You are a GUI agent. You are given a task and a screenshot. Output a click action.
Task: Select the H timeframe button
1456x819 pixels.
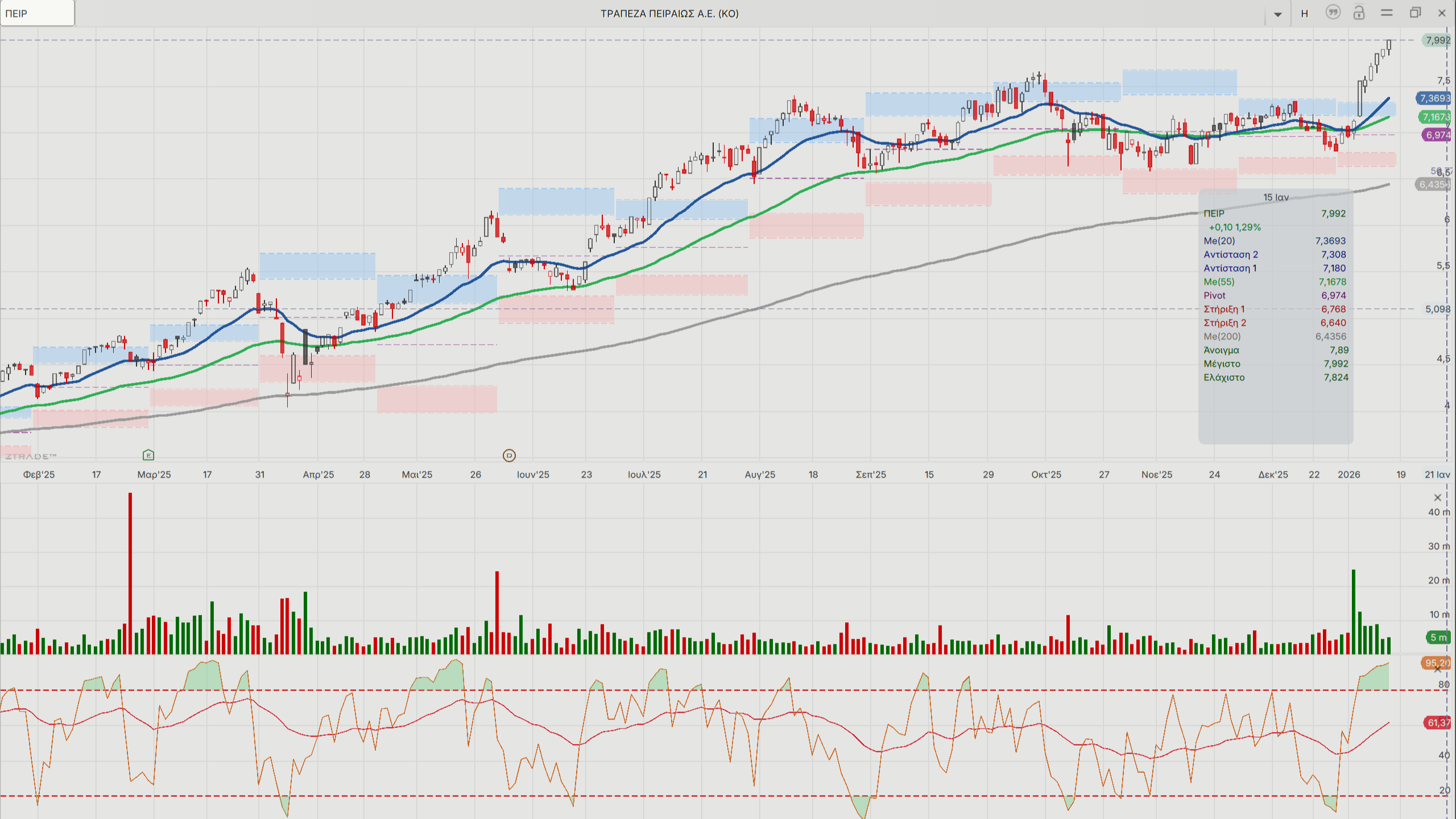[x=1305, y=14]
